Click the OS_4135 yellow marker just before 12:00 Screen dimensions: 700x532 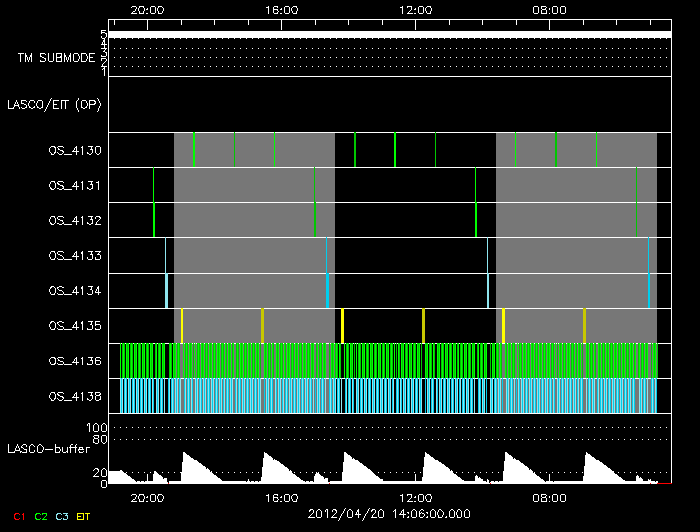click(x=423, y=326)
